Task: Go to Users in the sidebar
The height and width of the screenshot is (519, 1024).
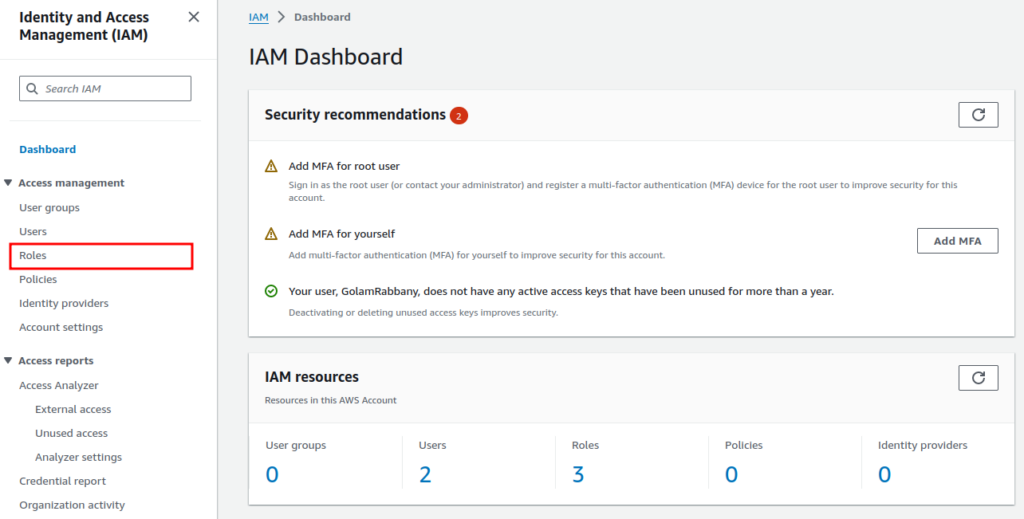Action: 33,232
